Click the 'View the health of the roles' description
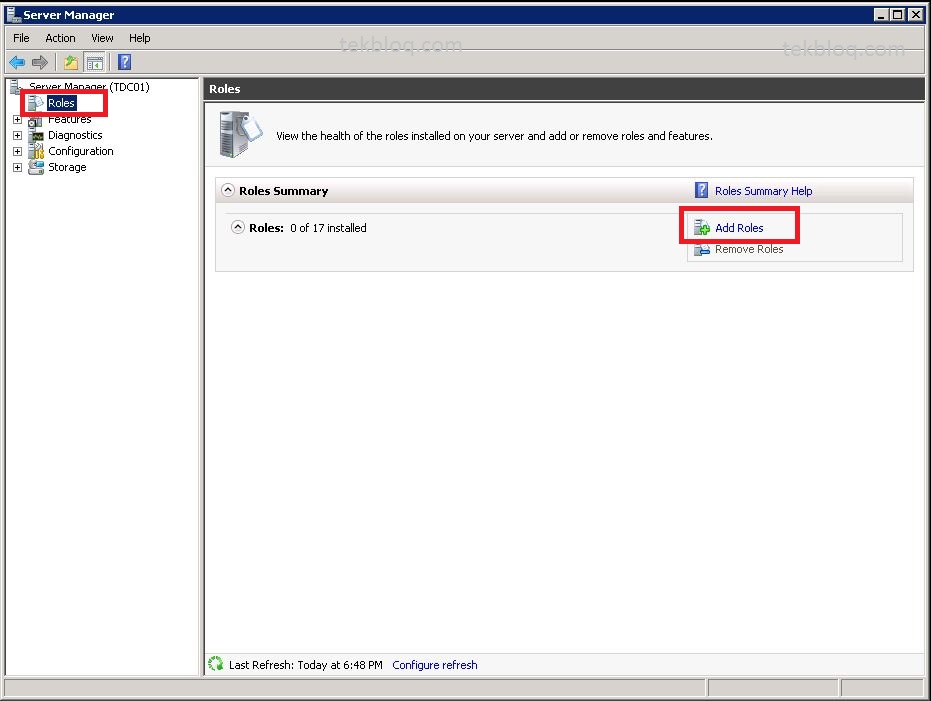 (x=494, y=136)
